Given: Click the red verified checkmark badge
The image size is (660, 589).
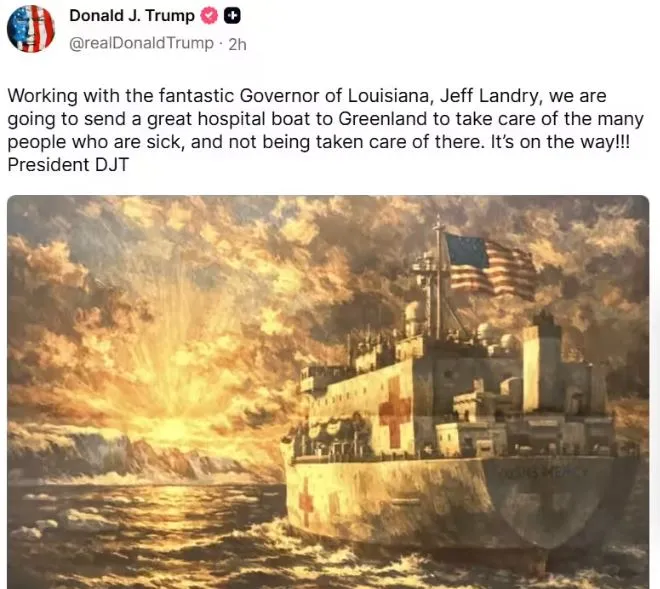Looking at the screenshot, I should (x=209, y=16).
